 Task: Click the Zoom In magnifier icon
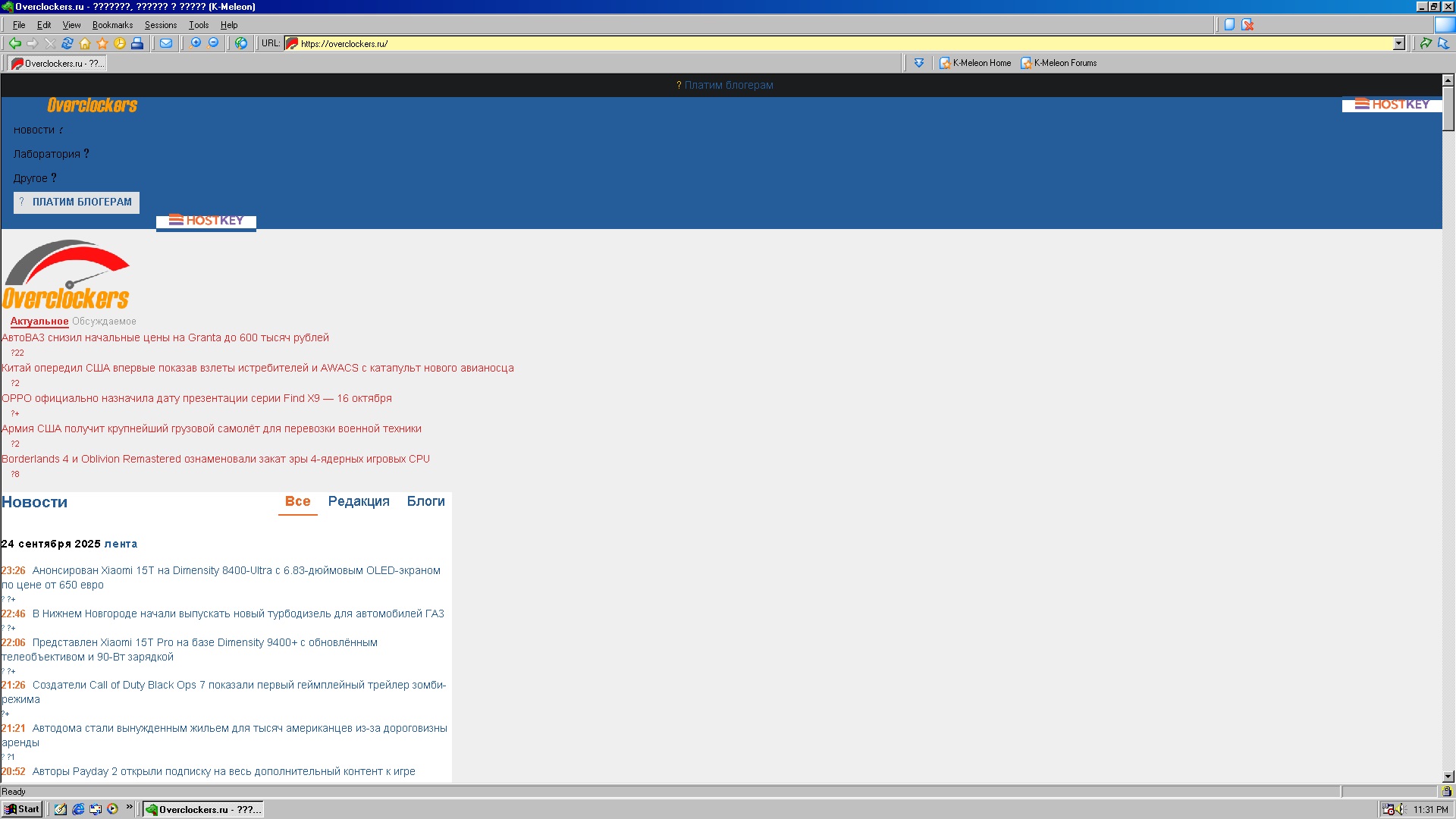point(196,43)
